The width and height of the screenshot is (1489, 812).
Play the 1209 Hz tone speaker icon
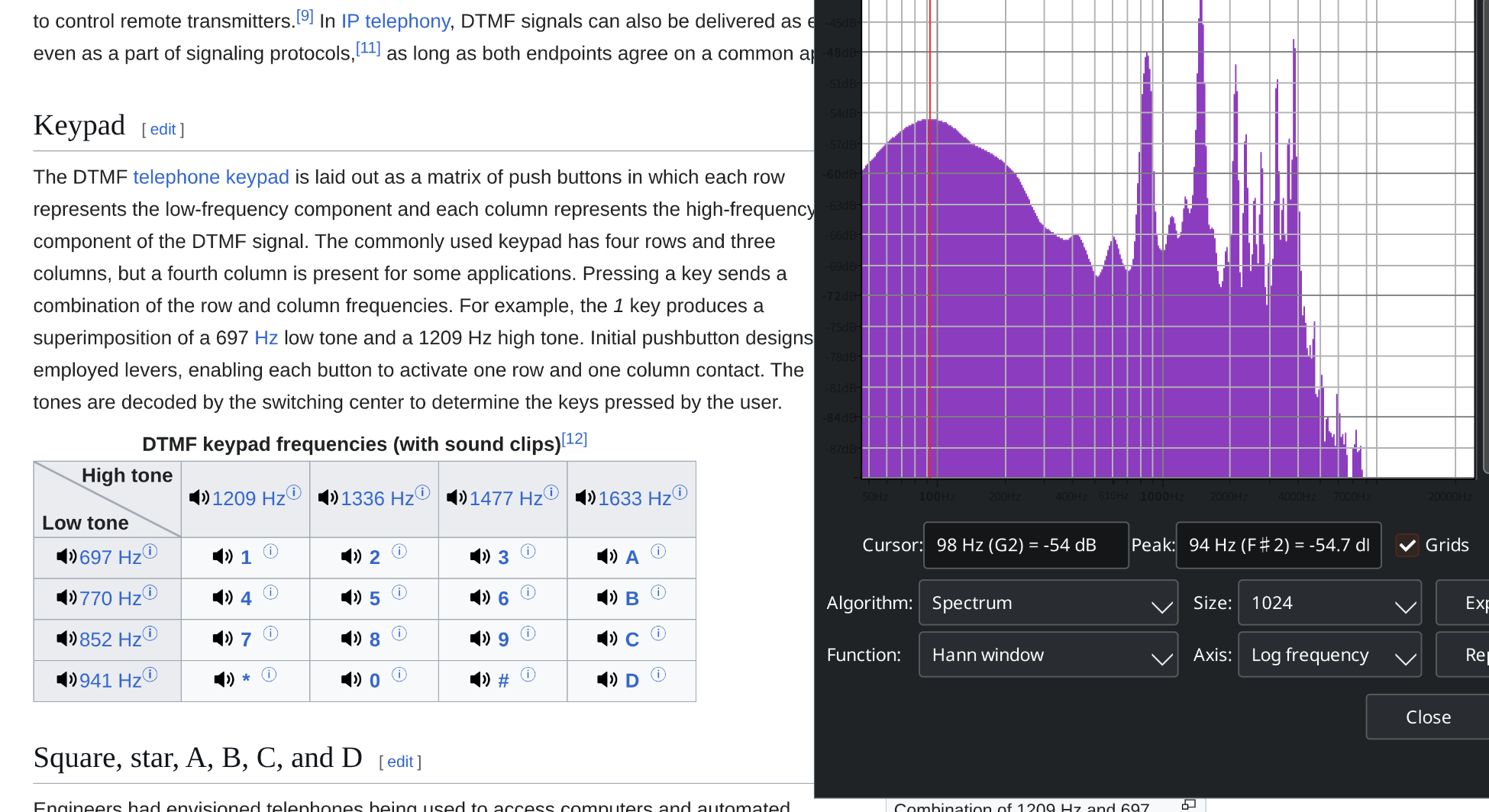point(199,498)
